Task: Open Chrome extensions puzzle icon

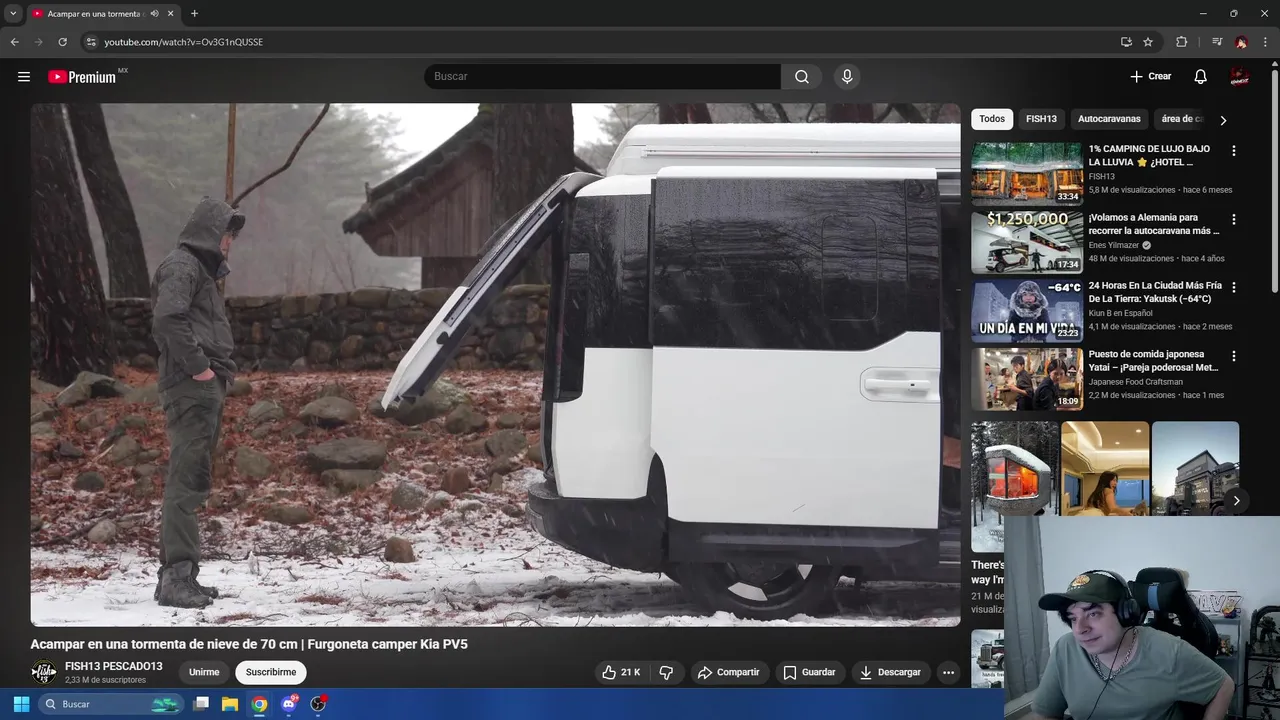Action: [1182, 42]
